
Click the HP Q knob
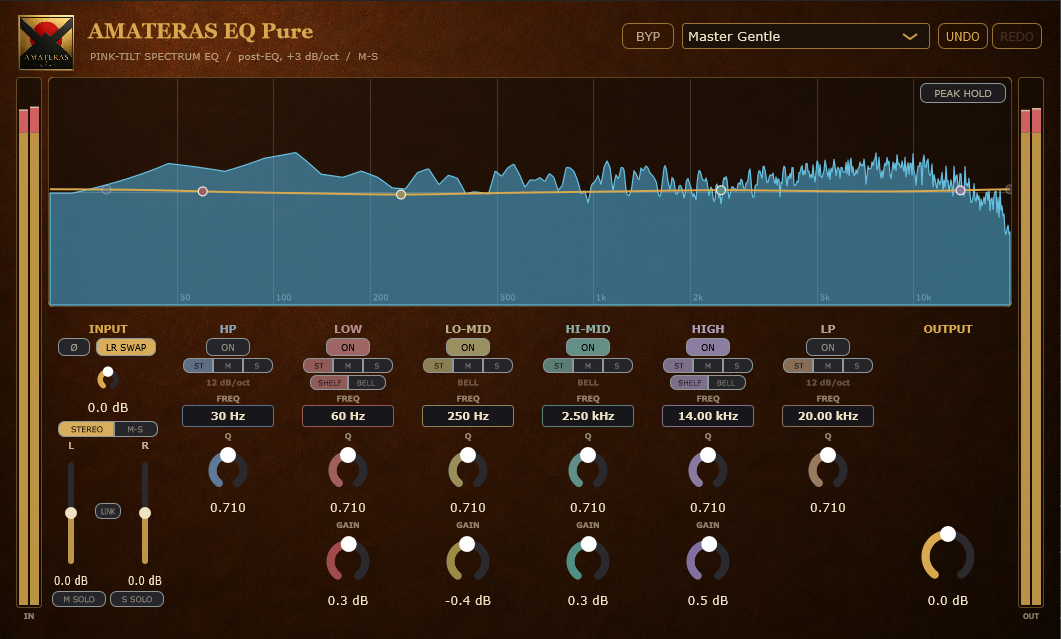227,468
